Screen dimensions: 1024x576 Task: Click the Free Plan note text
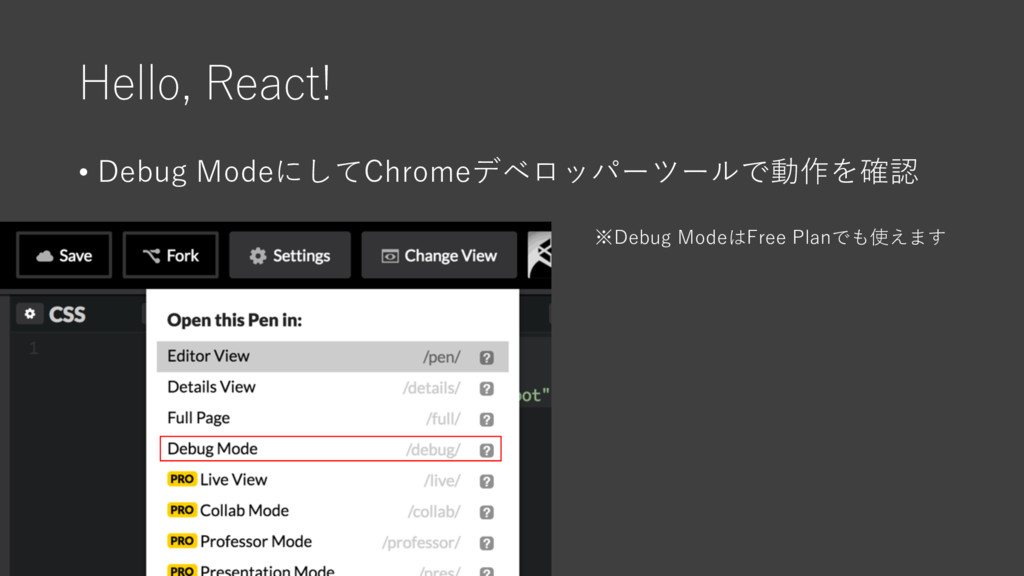pyautogui.click(x=771, y=237)
